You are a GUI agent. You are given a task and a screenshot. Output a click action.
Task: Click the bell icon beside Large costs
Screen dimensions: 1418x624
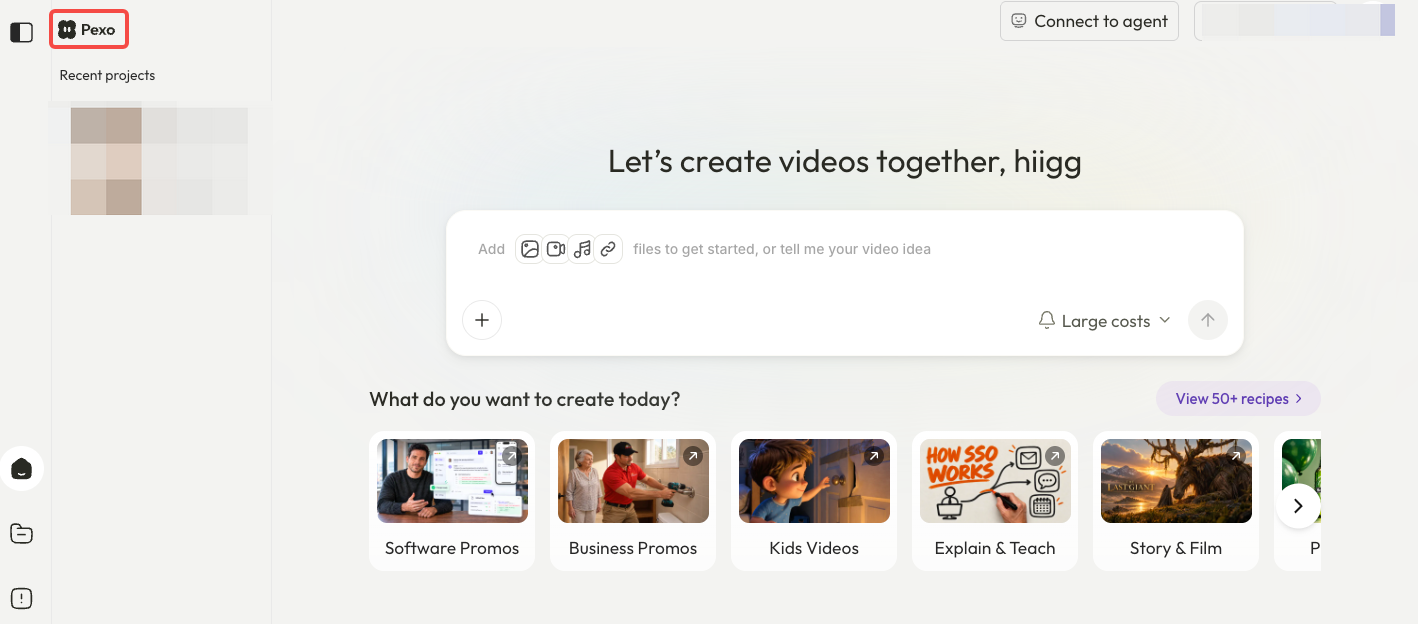[1047, 320]
